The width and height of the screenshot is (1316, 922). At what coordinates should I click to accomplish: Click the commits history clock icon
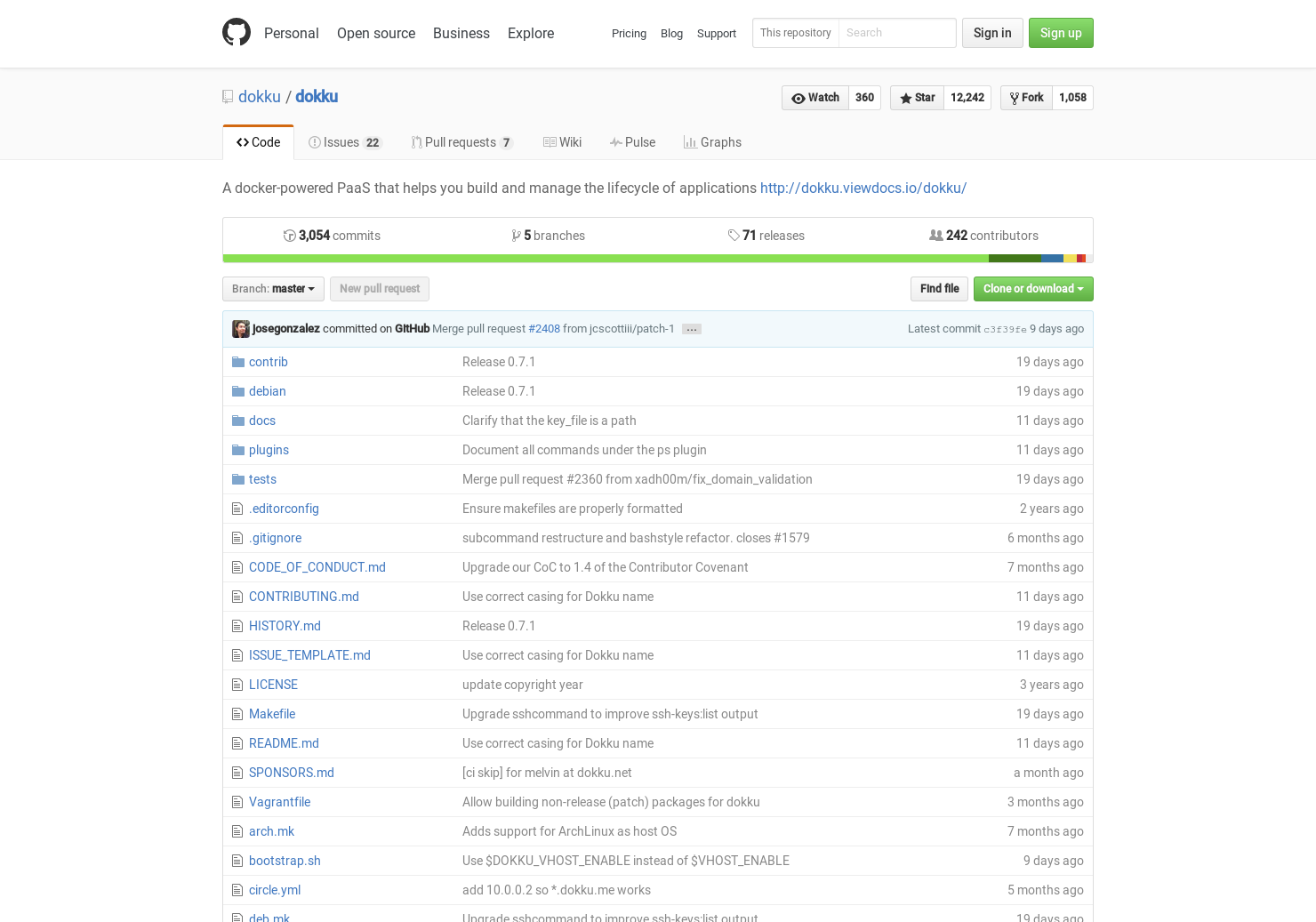(290, 236)
